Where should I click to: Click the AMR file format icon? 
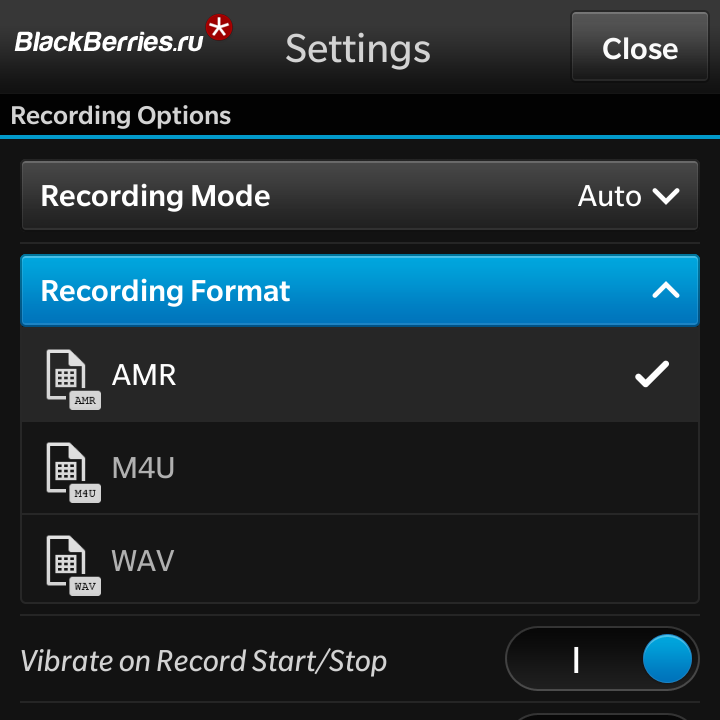(x=71, y=378)
